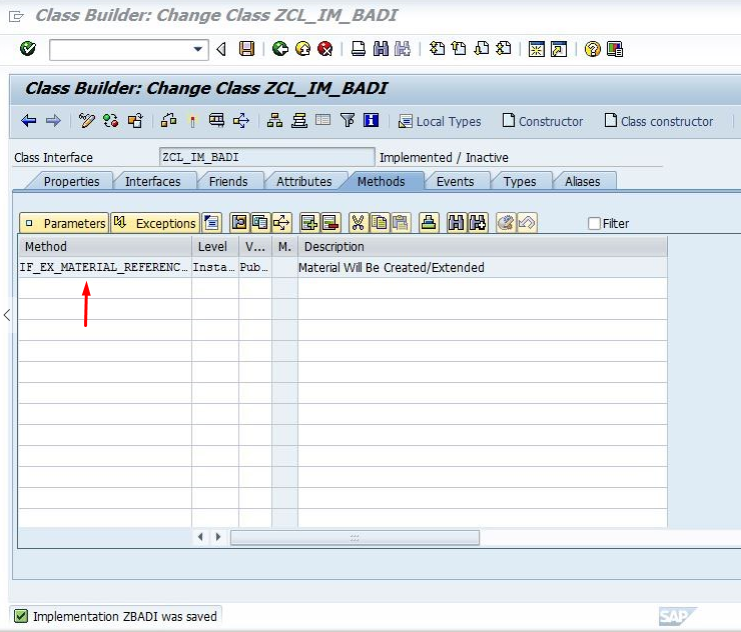Click the Test/Execute icon
The height and width of the screenshot is (632, 741).
pos(216,121)
